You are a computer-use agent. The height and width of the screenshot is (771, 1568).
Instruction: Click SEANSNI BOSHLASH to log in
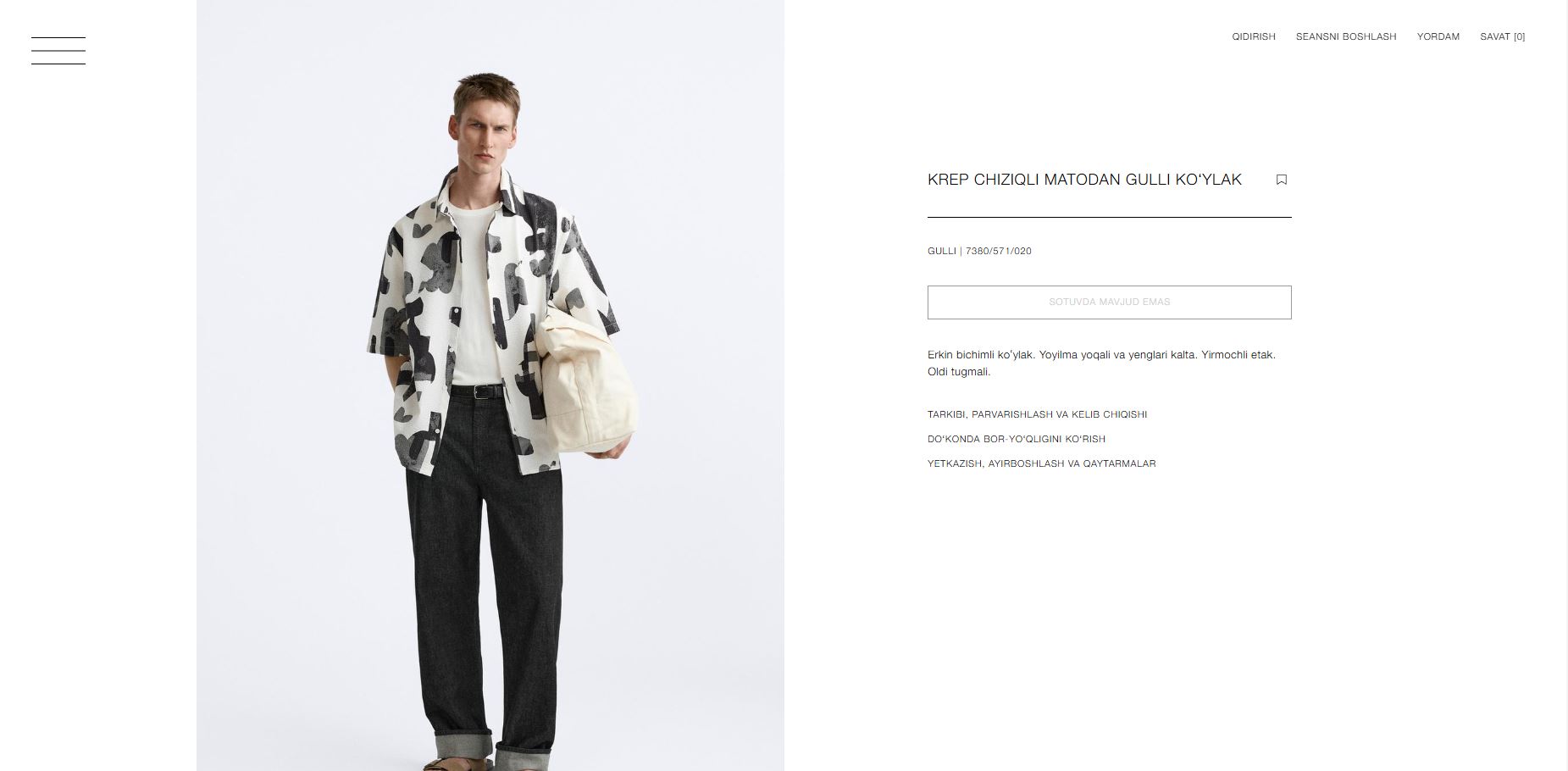pos(1346,36)
